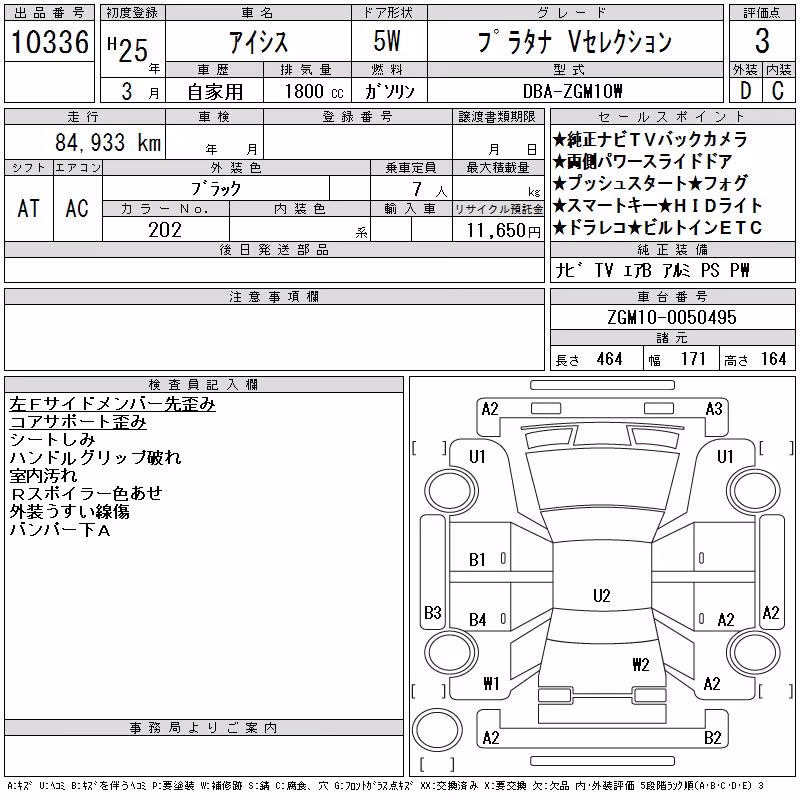This screenshot has width=800, height=800.
Task: Click the sales point 両側パワースライドドア
Action: 642,161
